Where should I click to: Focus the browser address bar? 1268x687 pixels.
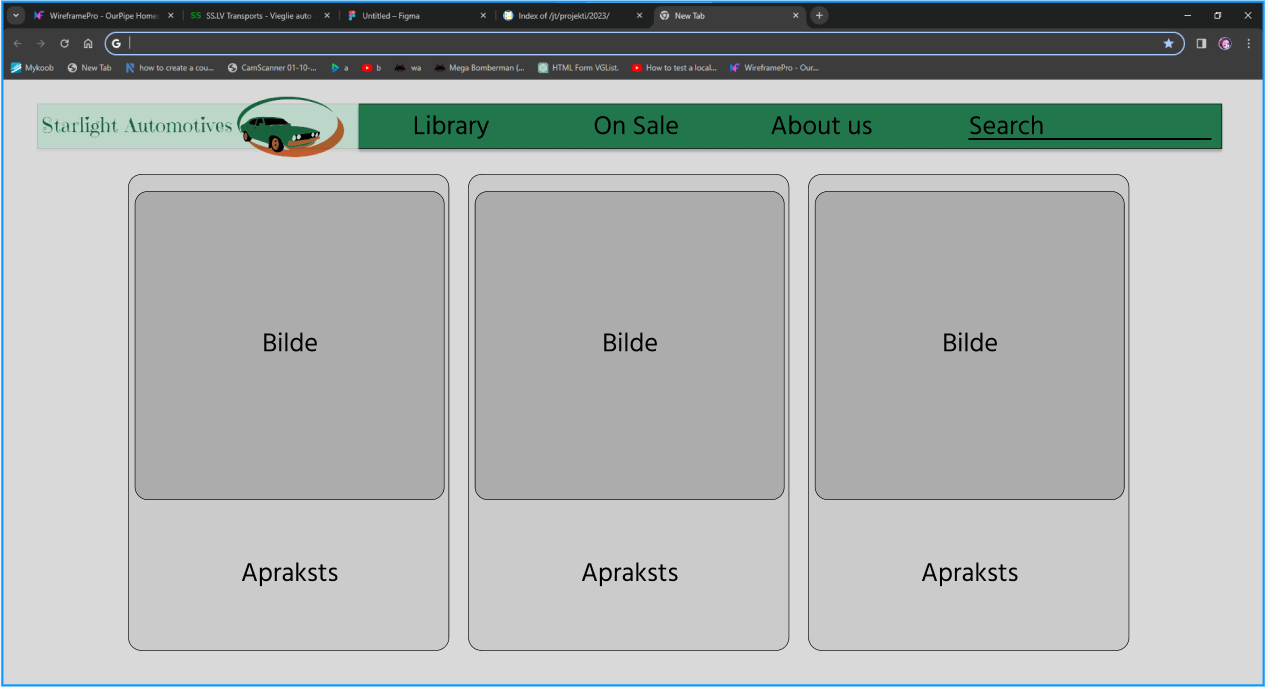tap(640, 44)
